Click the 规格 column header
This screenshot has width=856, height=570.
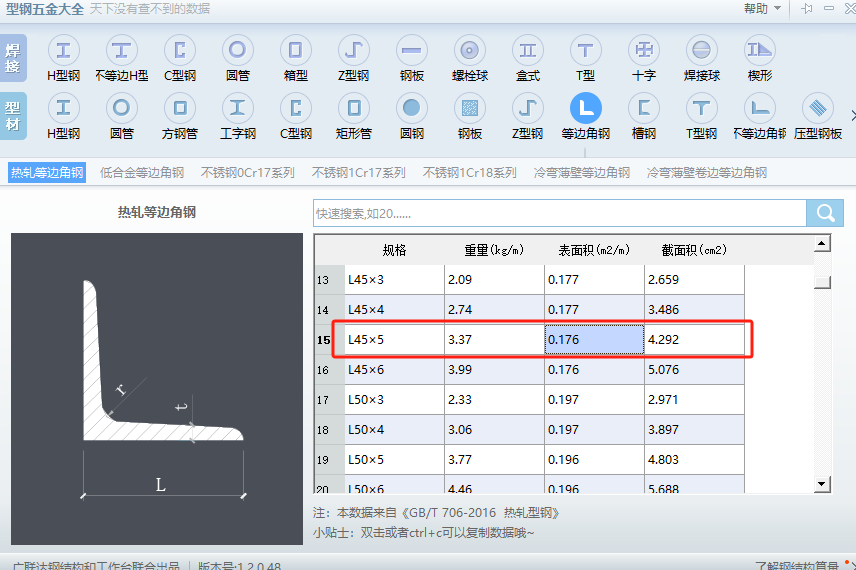394,250
